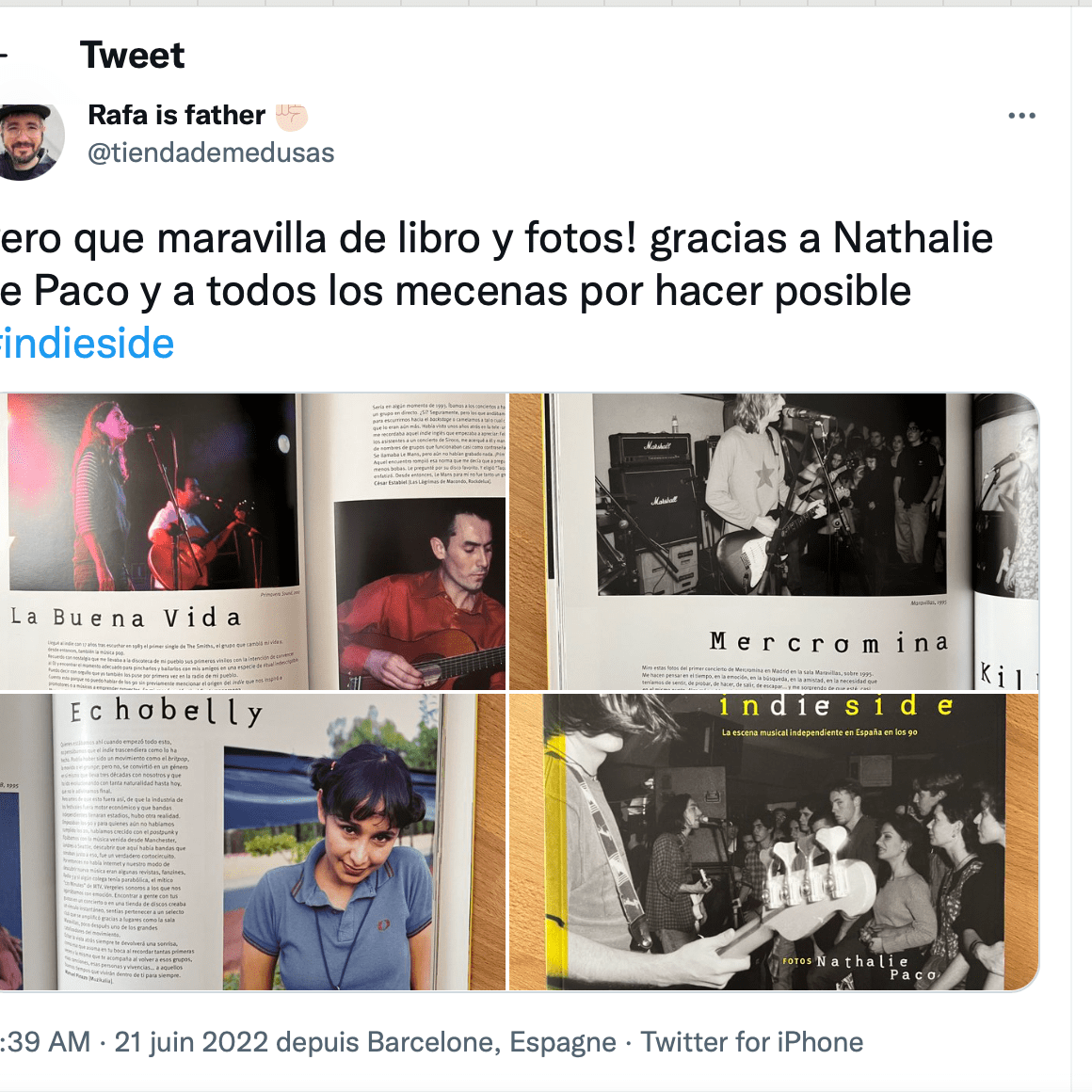This screenshot has height=1092, width=1092.
Task: Click the tweet text mentioning mecenas
Action: click(x=457, y=290)
